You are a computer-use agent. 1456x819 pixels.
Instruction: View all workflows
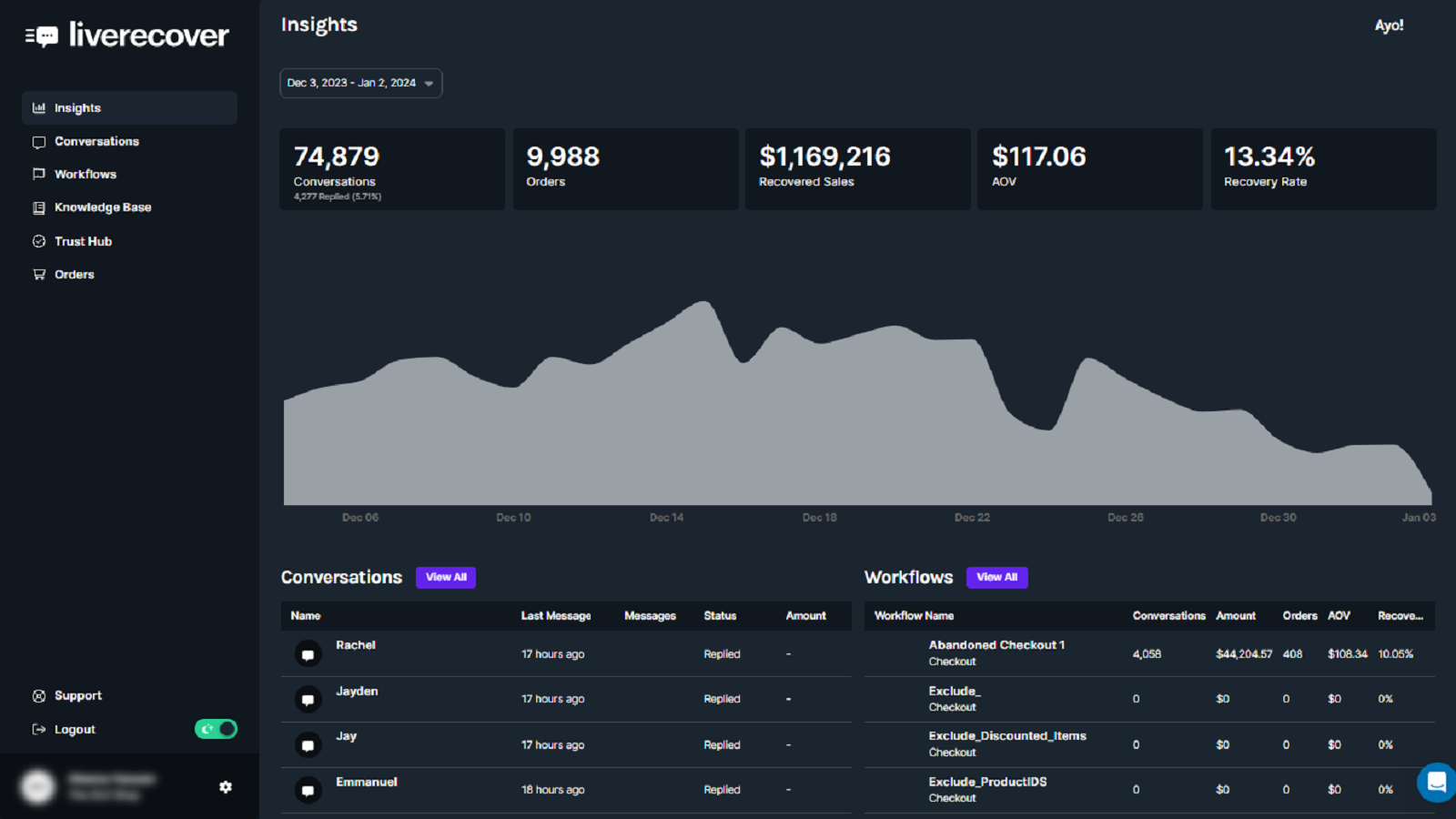tap(996, 577)
